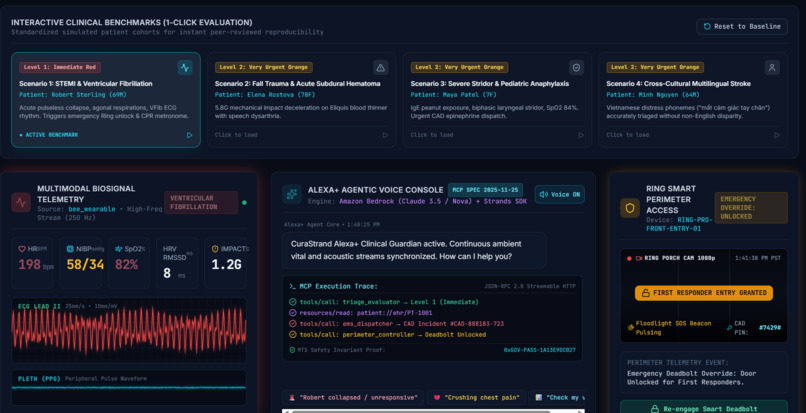This screenshot has width=806, height=413.
Task: Send the "Robert collapsed / unresponsive" quick prompt
Action: click(x=353, y=398)
